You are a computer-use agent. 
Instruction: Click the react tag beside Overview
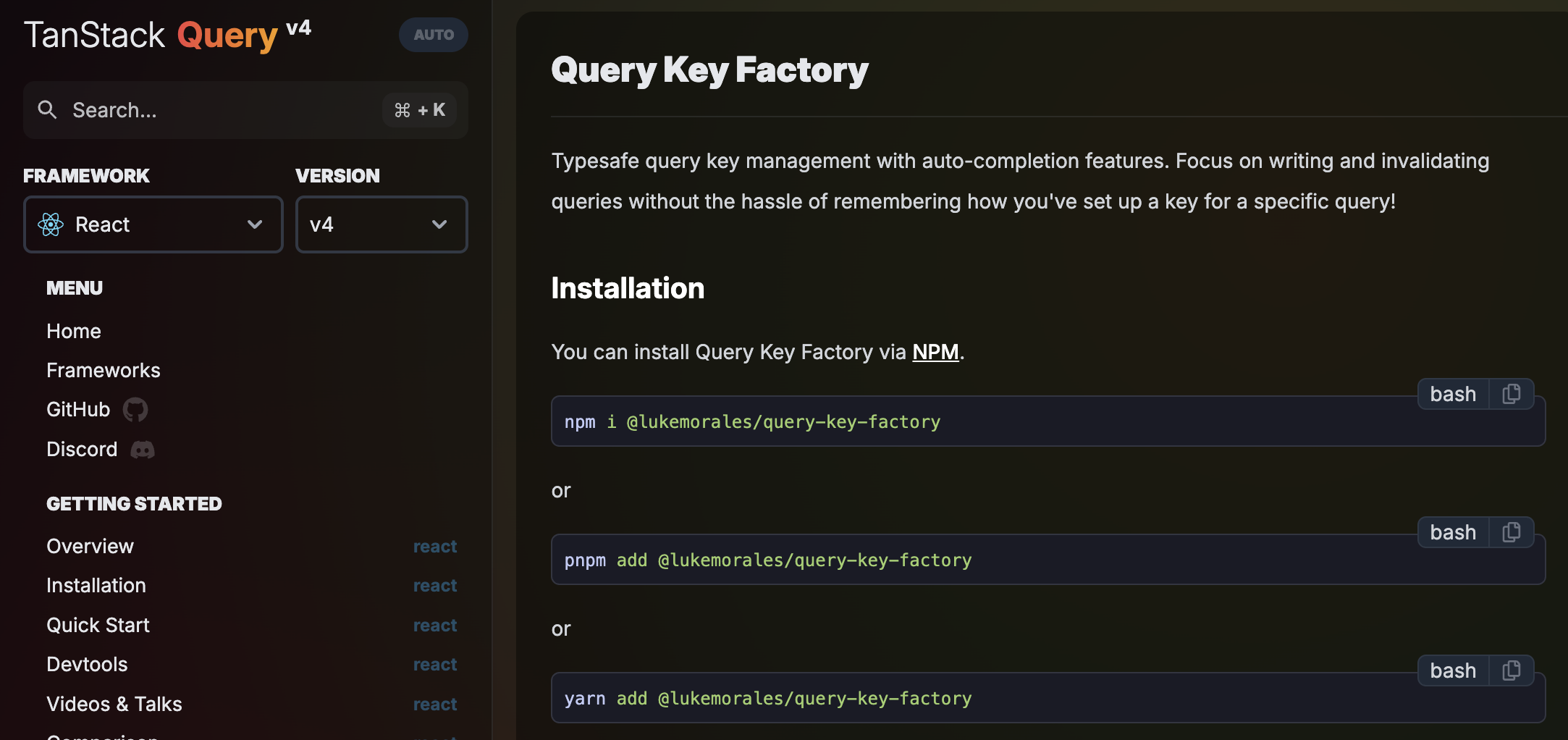click(435, 546)
